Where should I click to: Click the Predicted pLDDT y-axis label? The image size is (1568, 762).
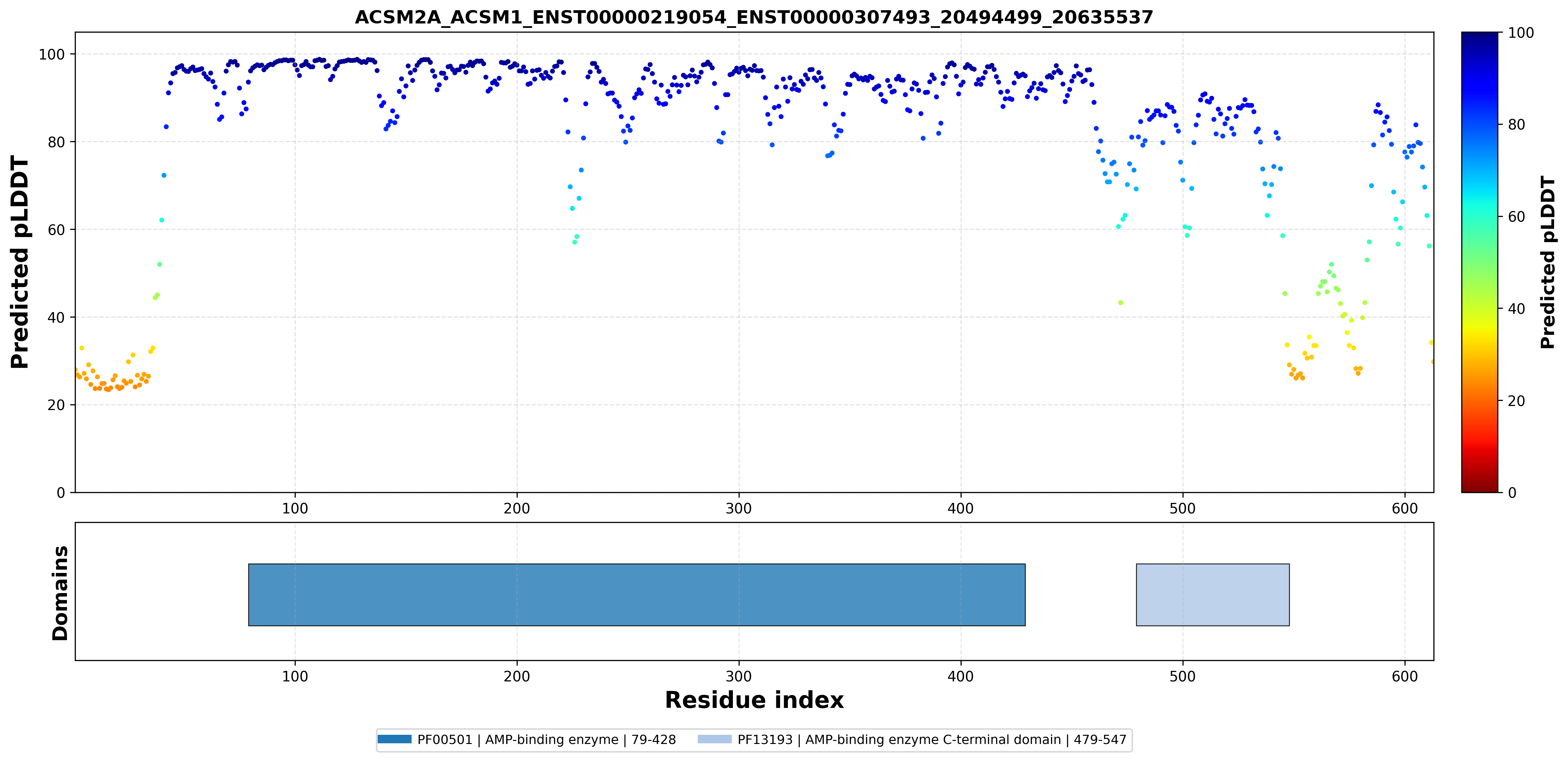(x=19, y=262)
